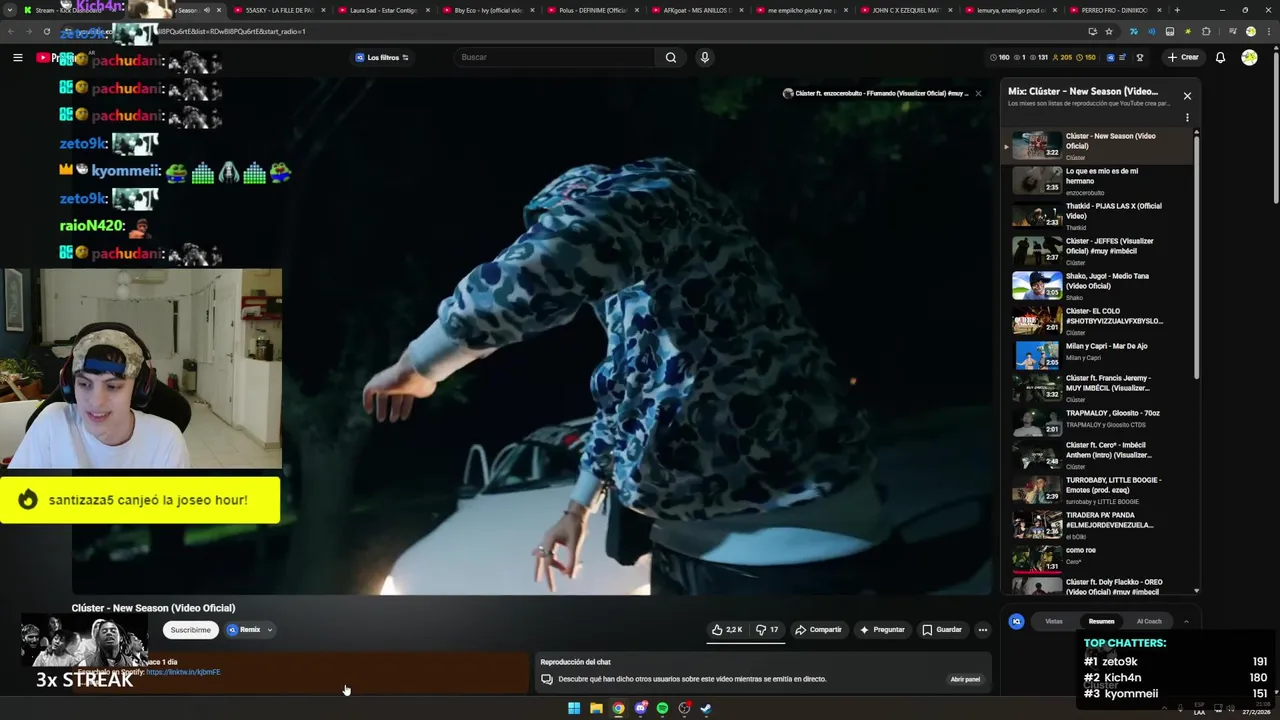Open the Chrome profile avatar
This screenshot has height=720, width=1280.
pyautogui.click(x=1251, y=31)
